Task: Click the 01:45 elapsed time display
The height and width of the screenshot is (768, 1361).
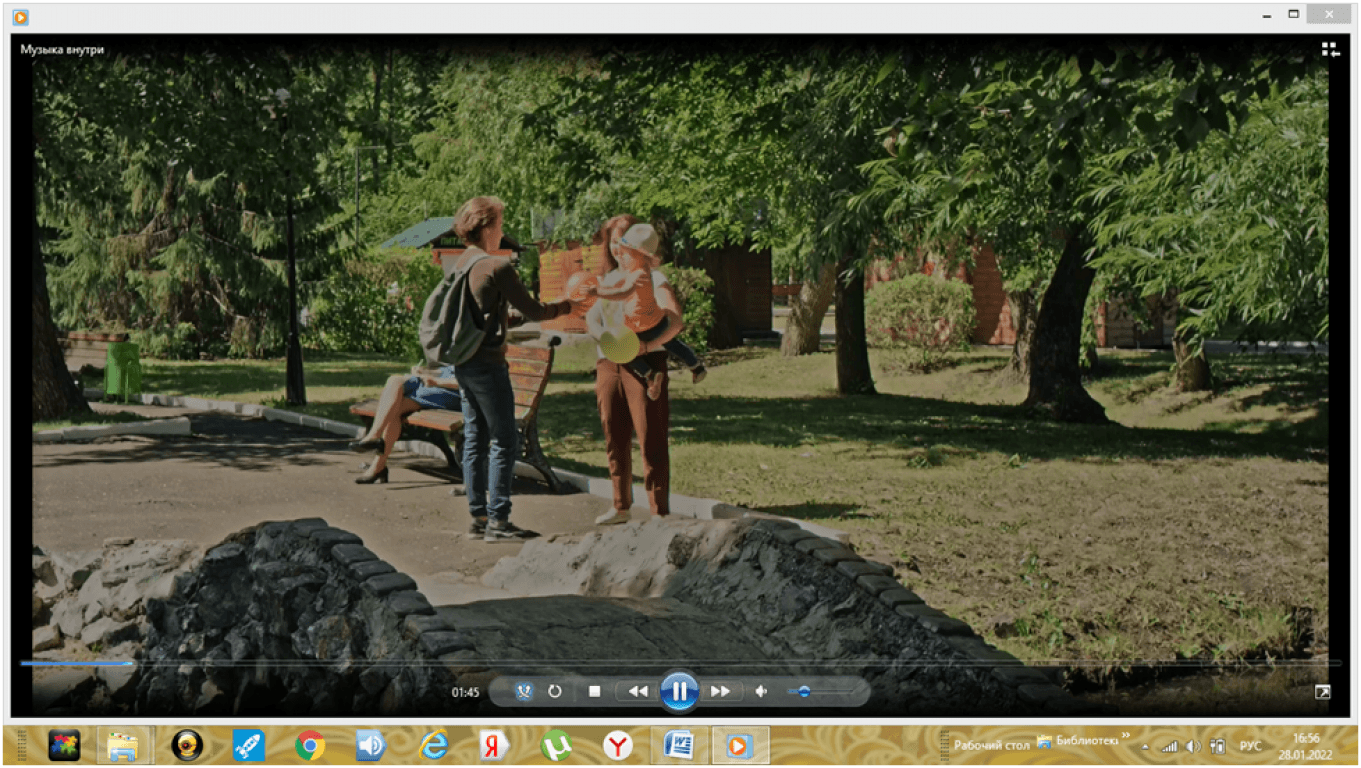Action: 465,692
